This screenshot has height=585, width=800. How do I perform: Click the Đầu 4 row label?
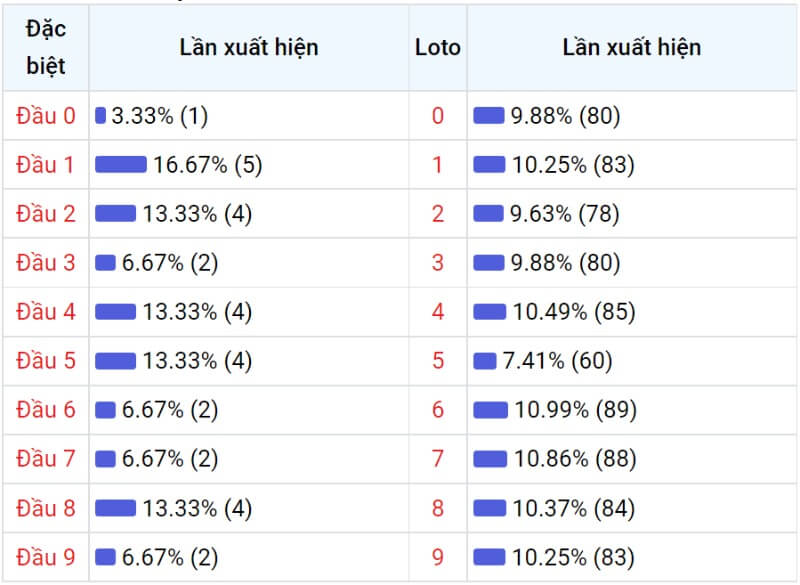[x=45, y=312]
